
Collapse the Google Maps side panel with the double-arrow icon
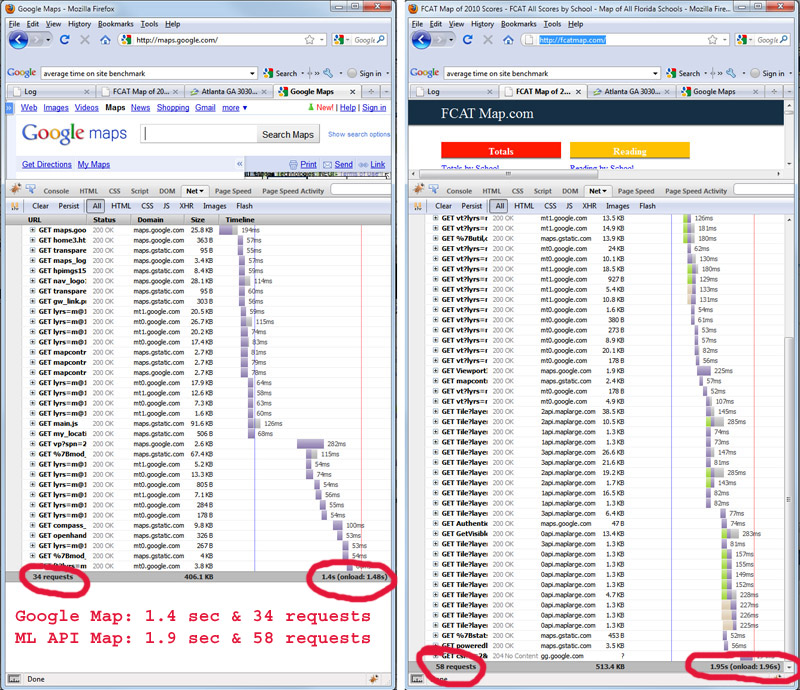click(x=239, y=164)
